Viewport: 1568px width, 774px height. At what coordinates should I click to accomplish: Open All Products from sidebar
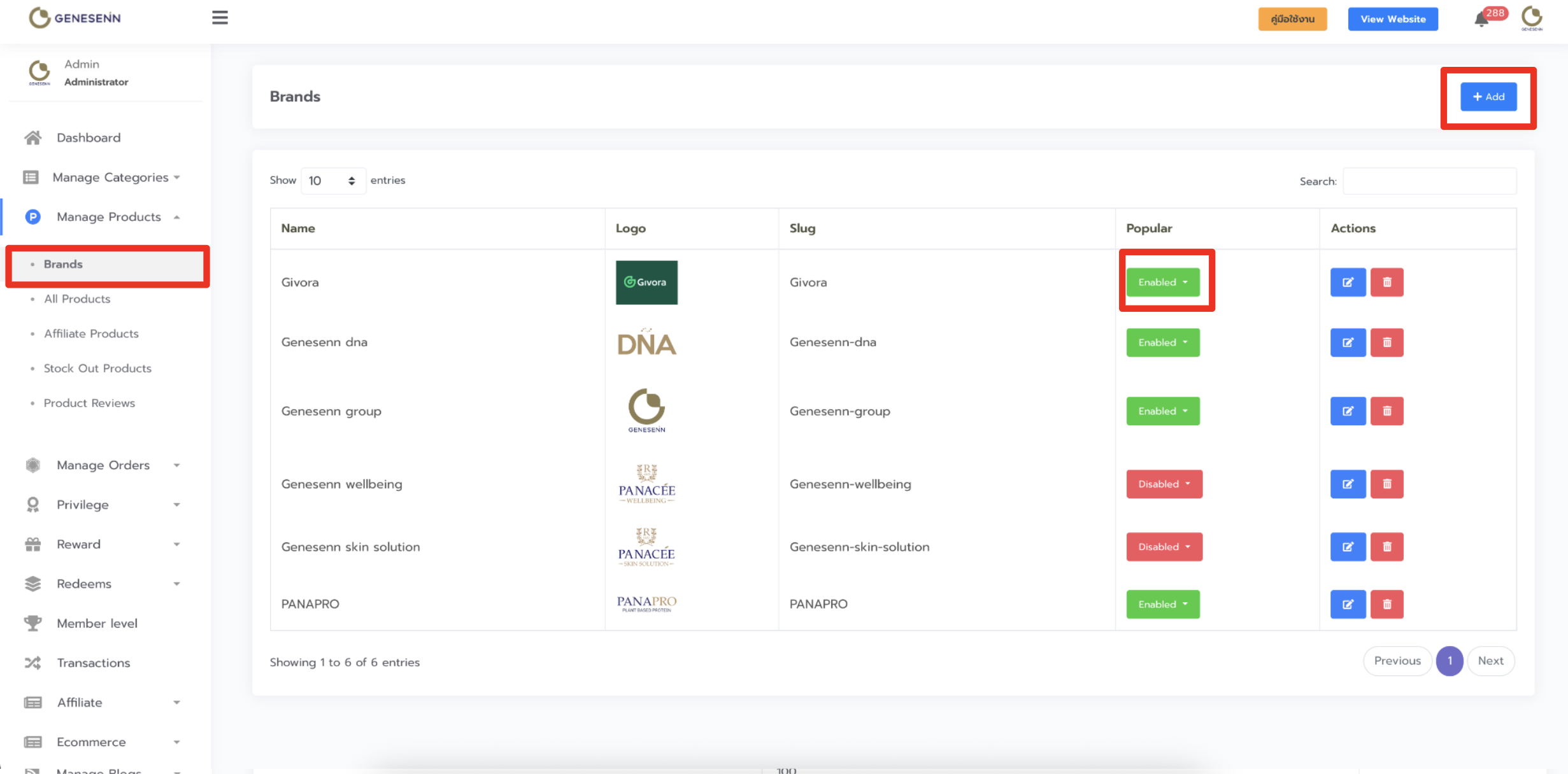(77, 299)
